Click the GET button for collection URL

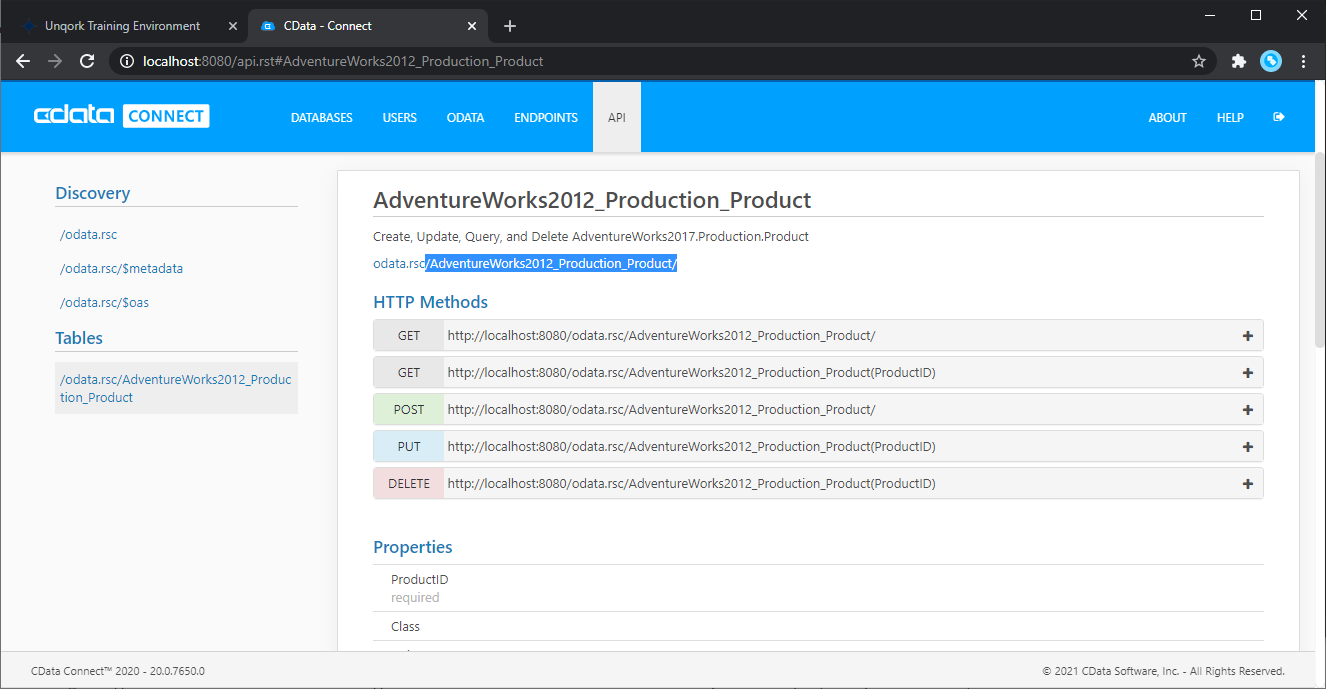point(409,336)
